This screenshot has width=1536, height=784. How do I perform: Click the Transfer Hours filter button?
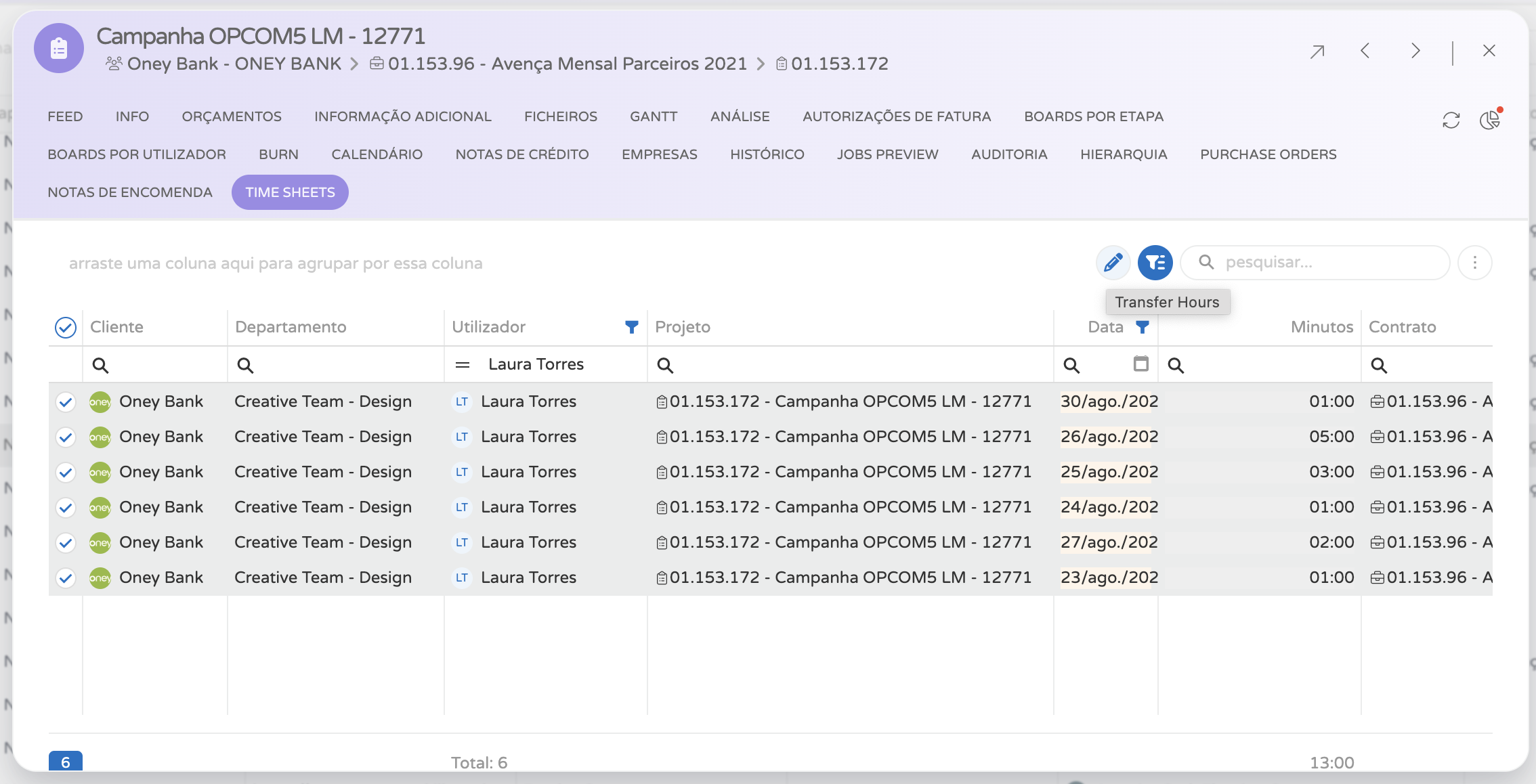[x=1155, y=263]
